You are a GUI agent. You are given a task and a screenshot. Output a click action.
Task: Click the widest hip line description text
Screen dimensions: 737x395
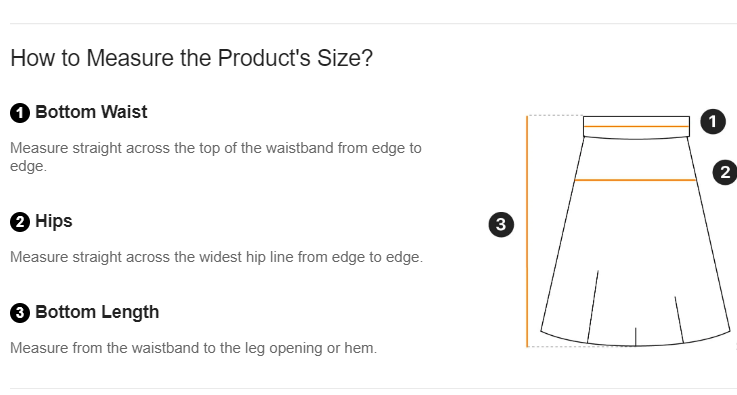(x=217, y=257)
